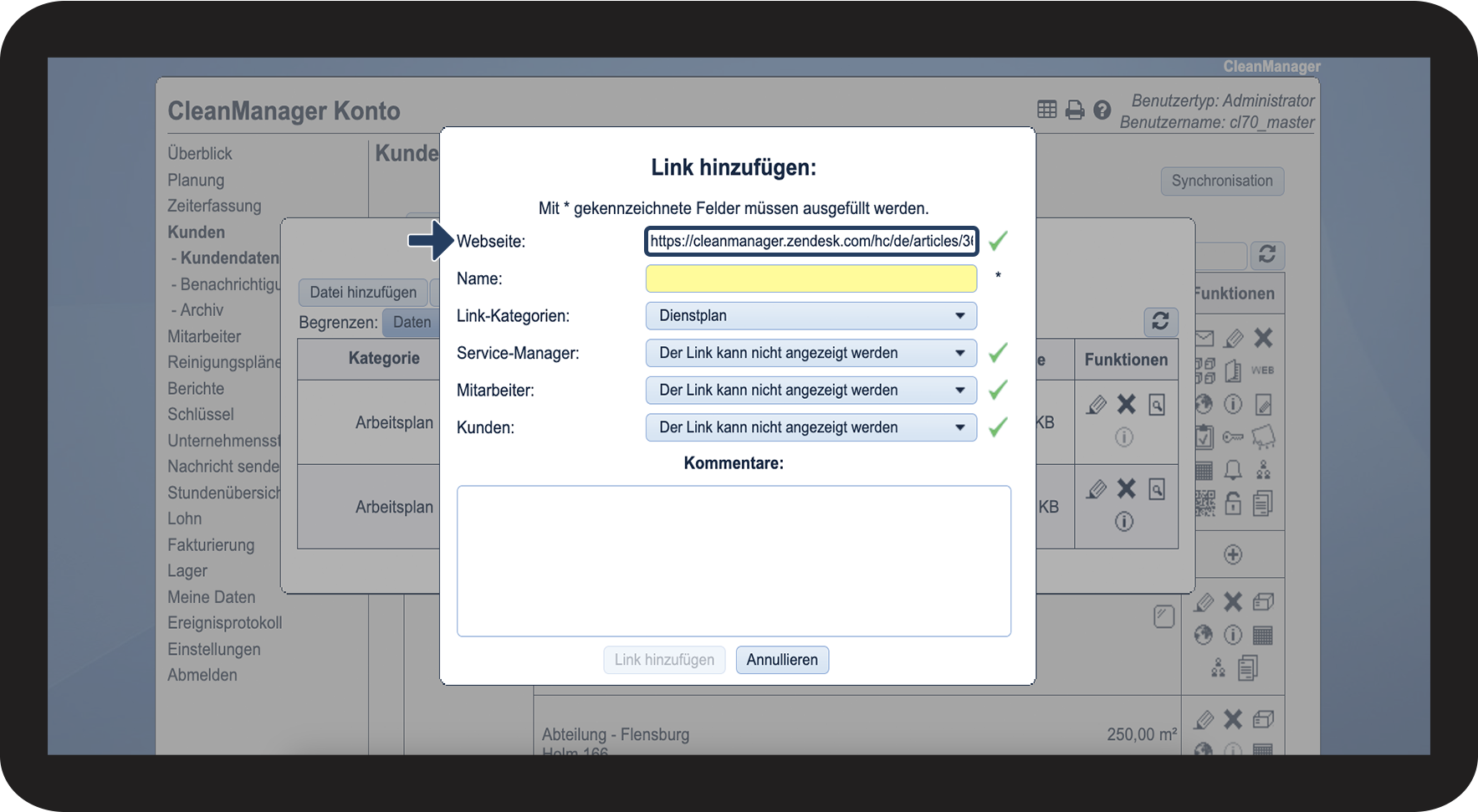Show info for the second Arbeitsplan file
This screenshot has height=812, width=1478.
(x=1124, y=522)
